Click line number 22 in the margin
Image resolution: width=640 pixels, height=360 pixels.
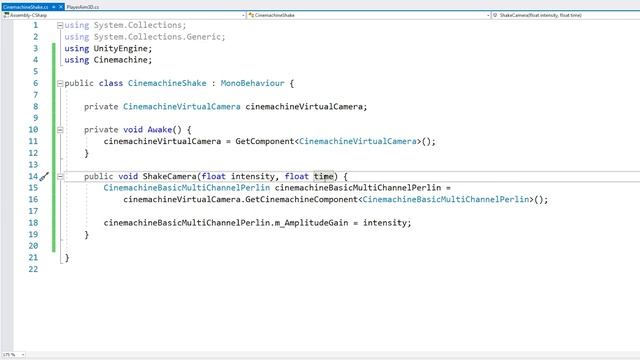point(33,269)
